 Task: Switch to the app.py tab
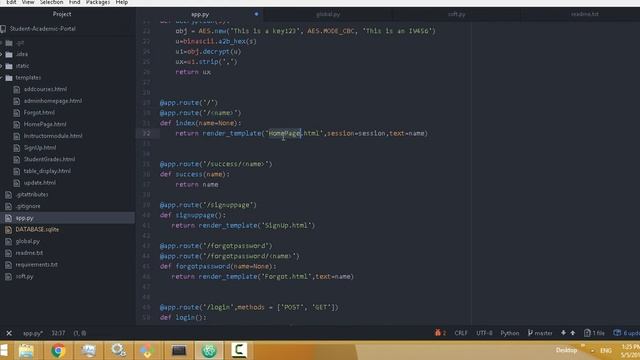click(200, 14)
